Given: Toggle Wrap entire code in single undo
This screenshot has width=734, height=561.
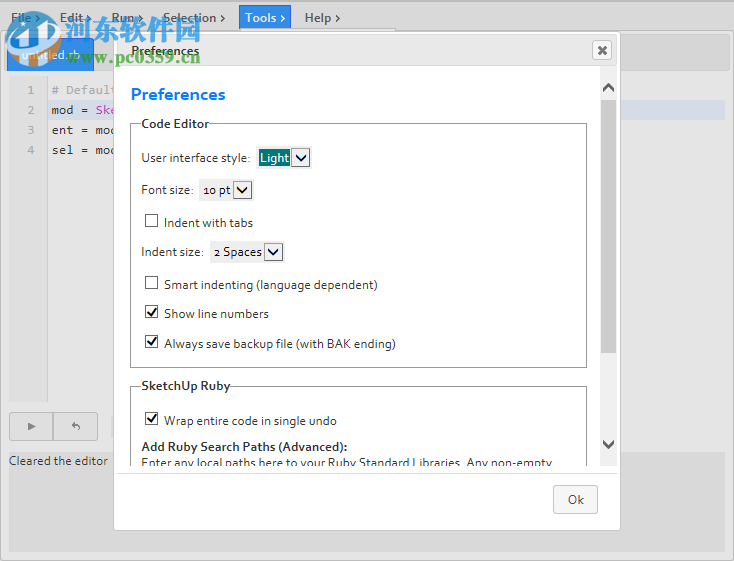Looking at the screenshot, I should click(x=151, y=419).
